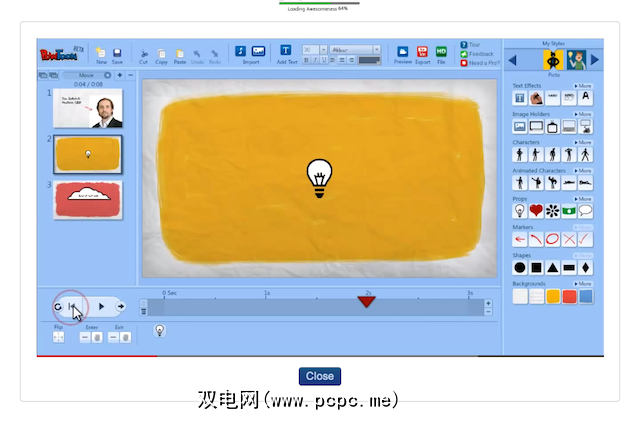Open the font name dropdown

pos(355,49)
